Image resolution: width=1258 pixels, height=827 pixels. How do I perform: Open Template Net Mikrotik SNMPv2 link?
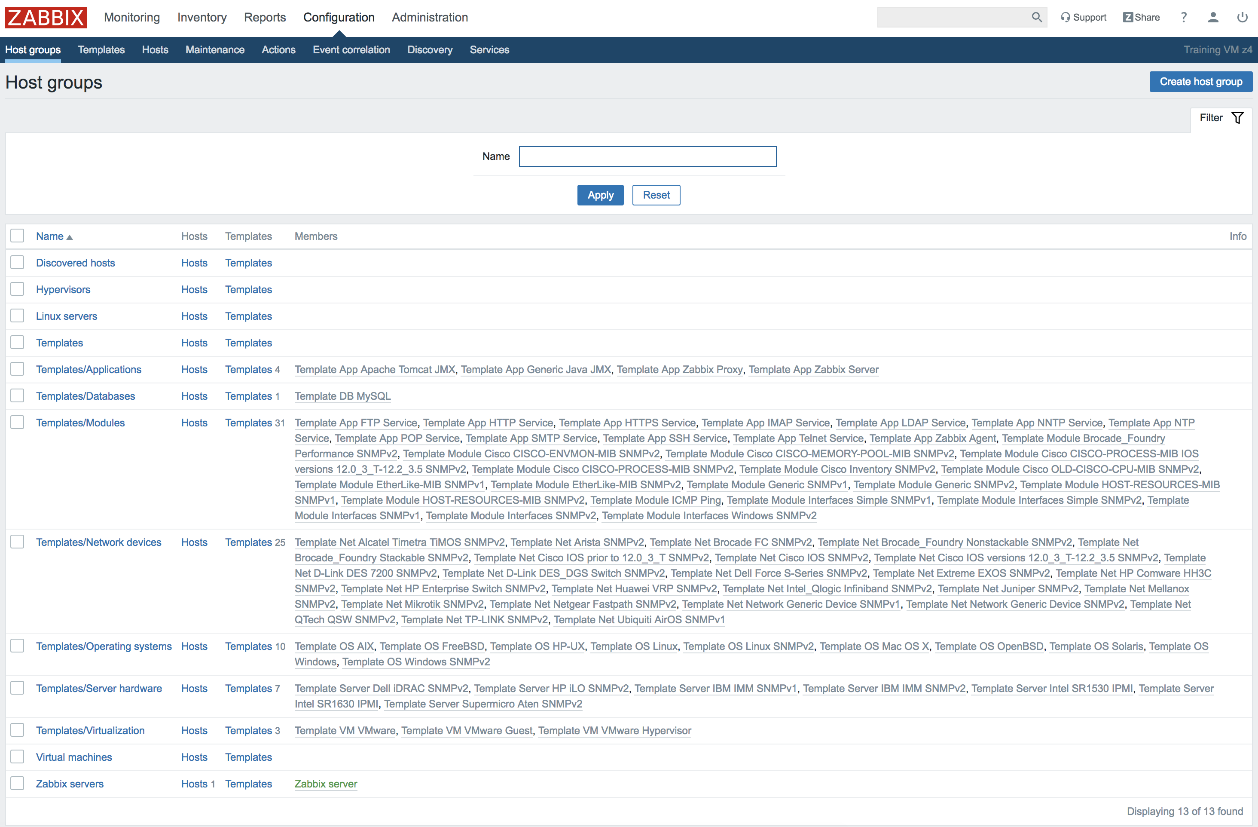[413, 605]
